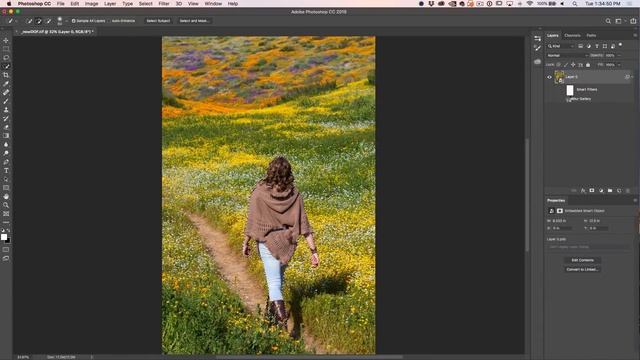Collapse smart filters arrow on Layer 0
The width and height of the screenshot is (640, 360).
(632, 77)
